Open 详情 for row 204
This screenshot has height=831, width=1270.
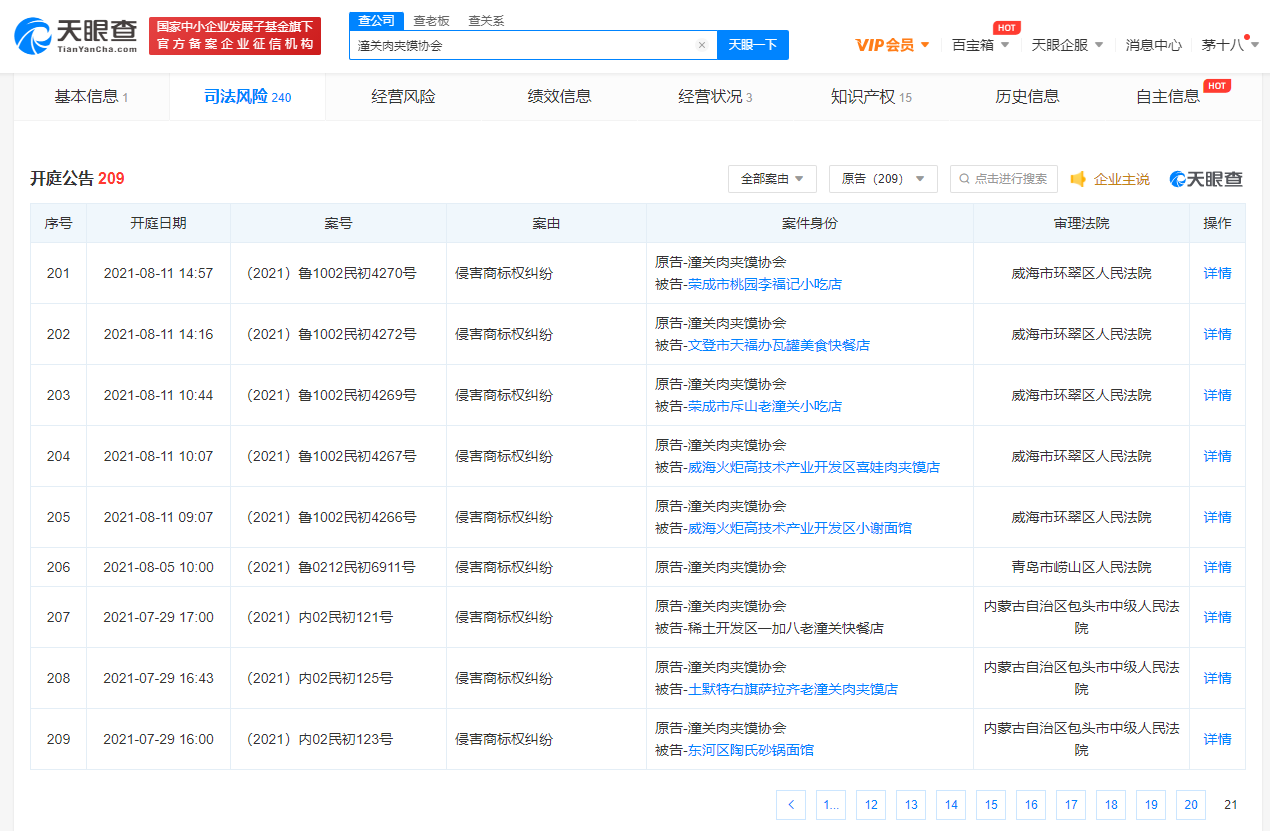(1217, 456)
